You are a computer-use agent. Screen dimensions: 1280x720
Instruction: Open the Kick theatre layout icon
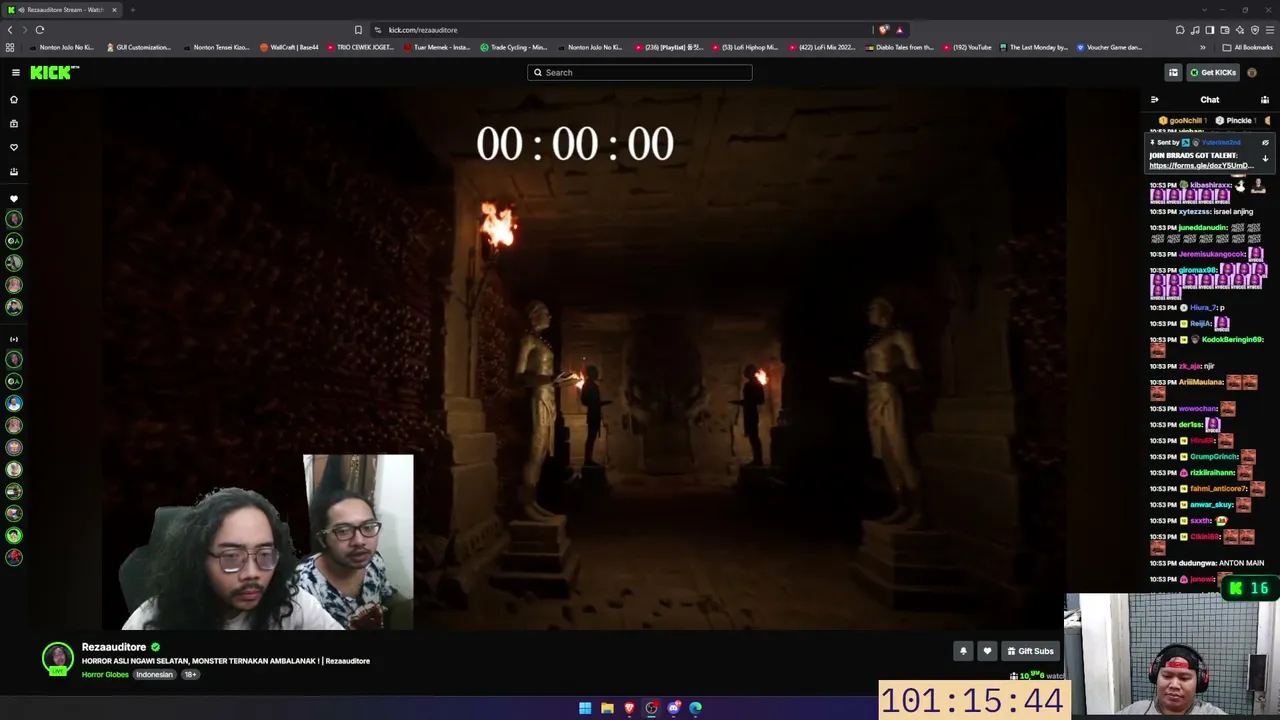[x=1173, y=72]
